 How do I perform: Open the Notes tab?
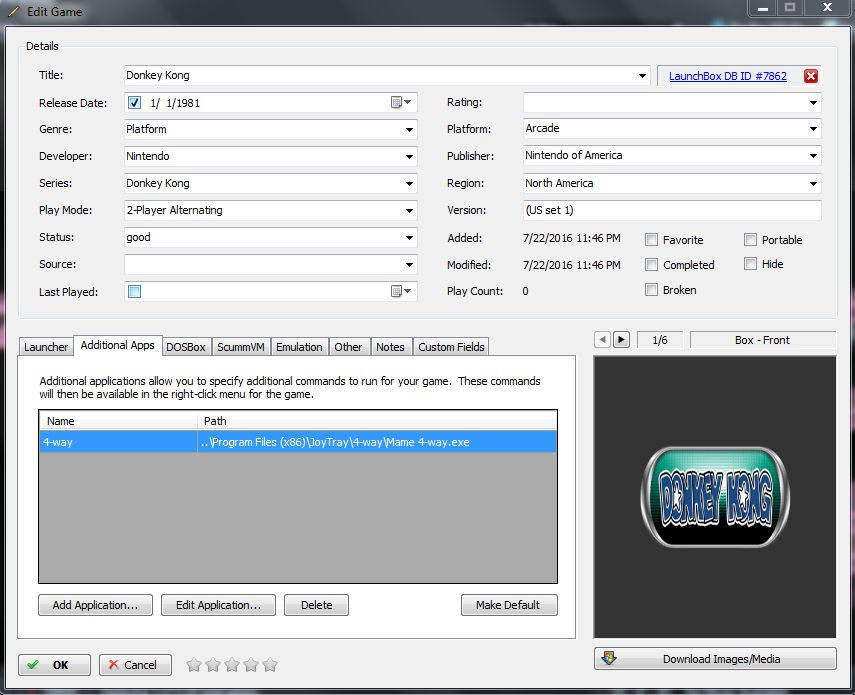[x=390, y=347]
